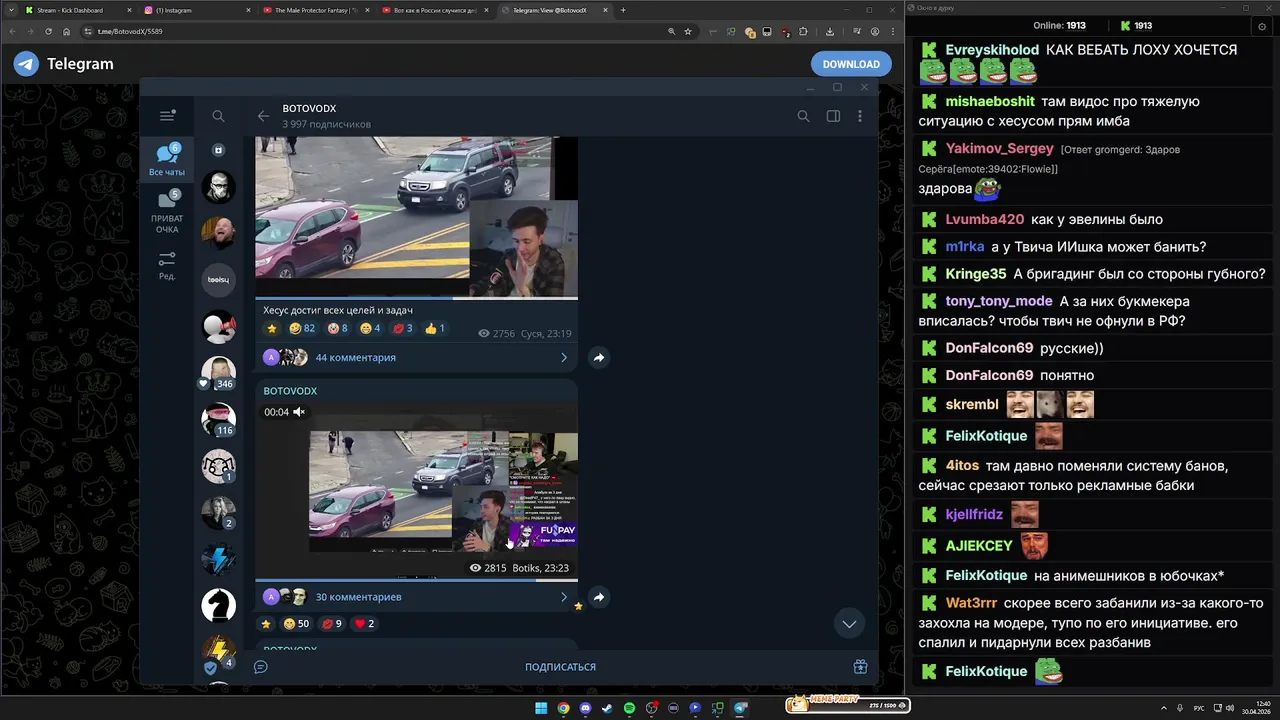Open the discussion icon in the bottom bar
This screenshot has height=720, width=1280.
click(261, 667)
